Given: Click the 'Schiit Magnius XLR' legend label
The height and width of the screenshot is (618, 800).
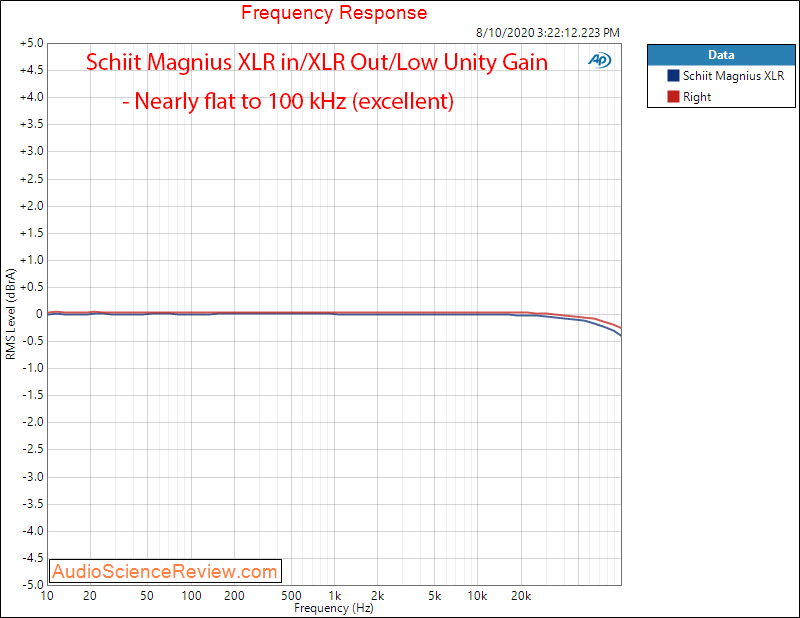Looking at the screenshot, I should 733,76.
